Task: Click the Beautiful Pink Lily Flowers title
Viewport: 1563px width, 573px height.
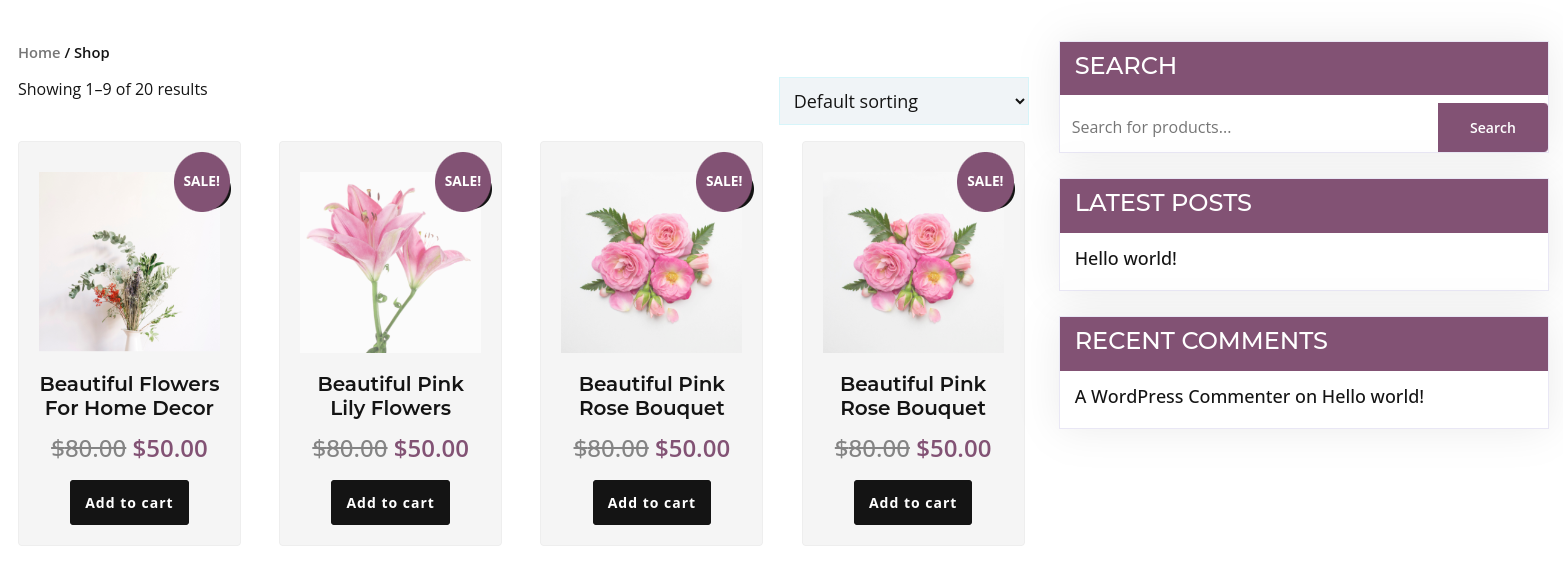Action: pyautogui.click(x=390, y=396)
